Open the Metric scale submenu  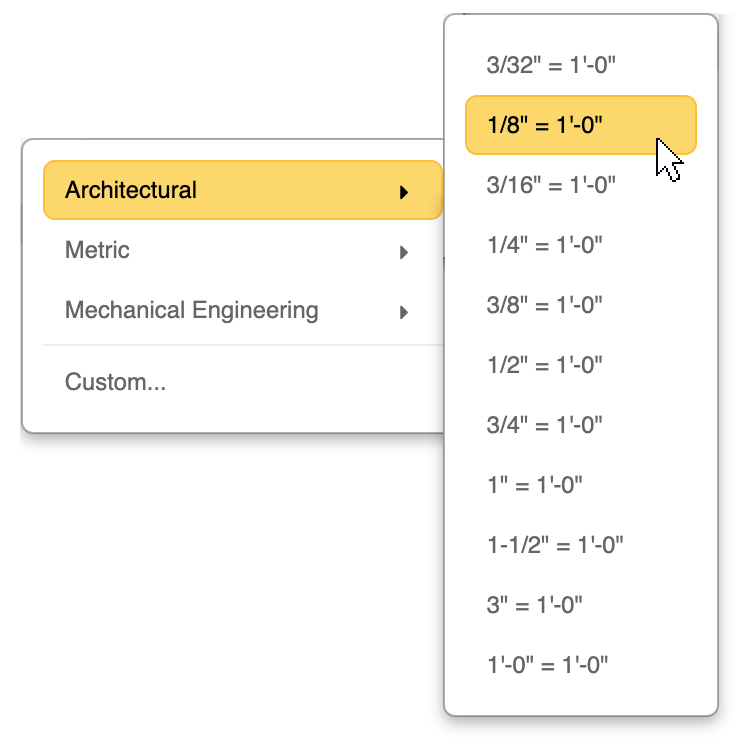pos(98,250)
